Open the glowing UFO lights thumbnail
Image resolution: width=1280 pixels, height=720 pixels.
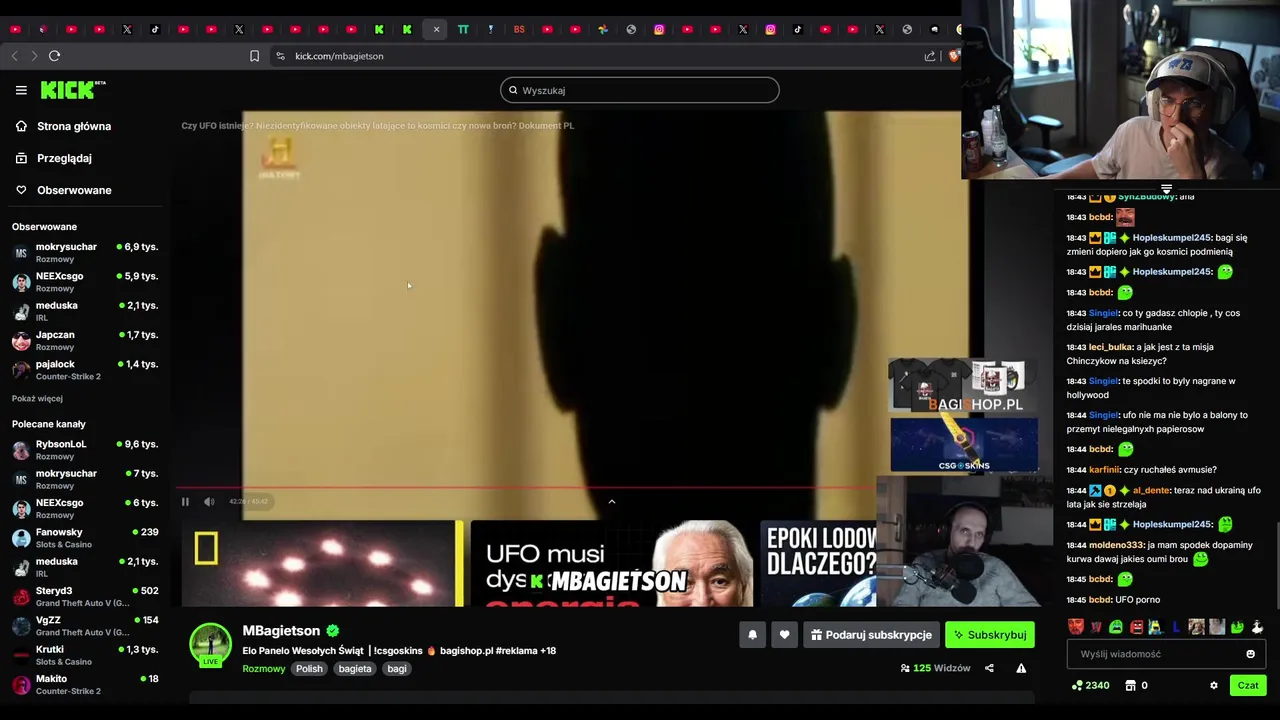(322, 563)
